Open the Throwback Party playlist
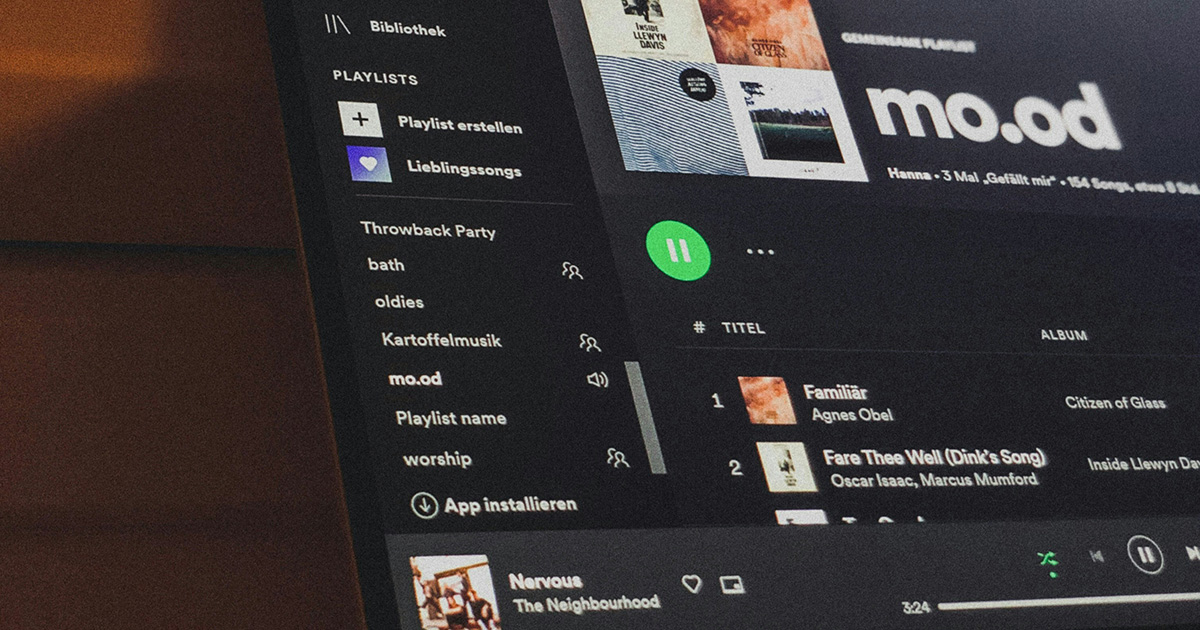This screenshot has height=630, width=1200. click(x=428, y=230)
